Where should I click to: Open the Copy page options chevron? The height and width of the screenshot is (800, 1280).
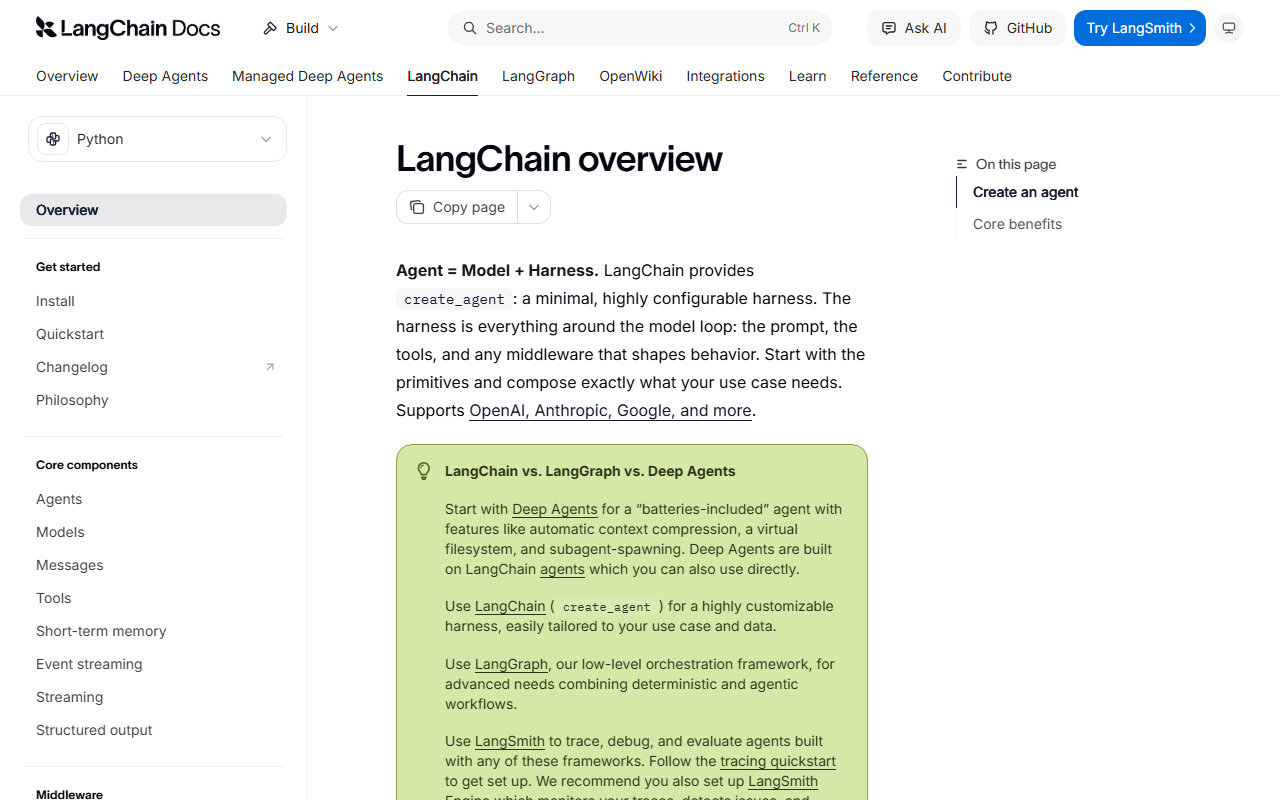coord(534,207)
